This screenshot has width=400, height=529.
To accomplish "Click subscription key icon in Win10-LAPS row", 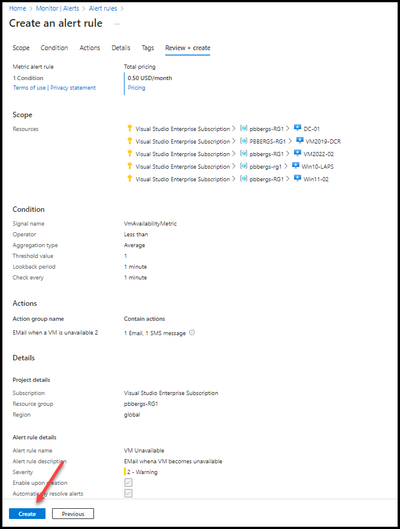I will (130, 166).
